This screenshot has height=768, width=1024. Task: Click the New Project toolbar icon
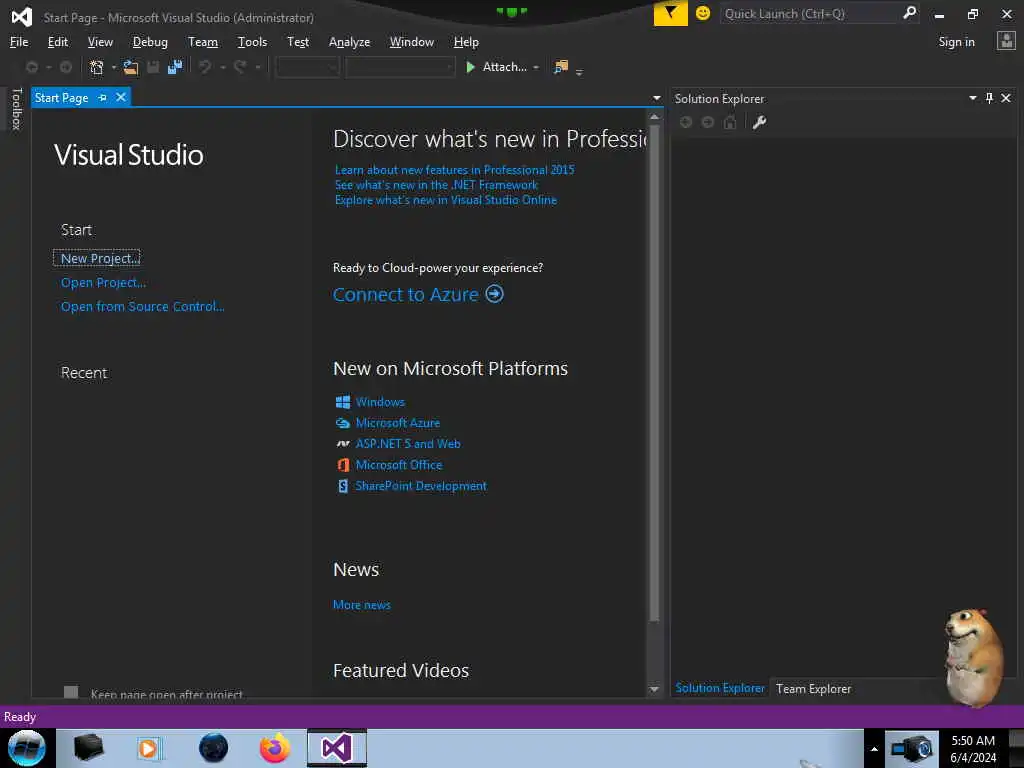pos(97,67)
